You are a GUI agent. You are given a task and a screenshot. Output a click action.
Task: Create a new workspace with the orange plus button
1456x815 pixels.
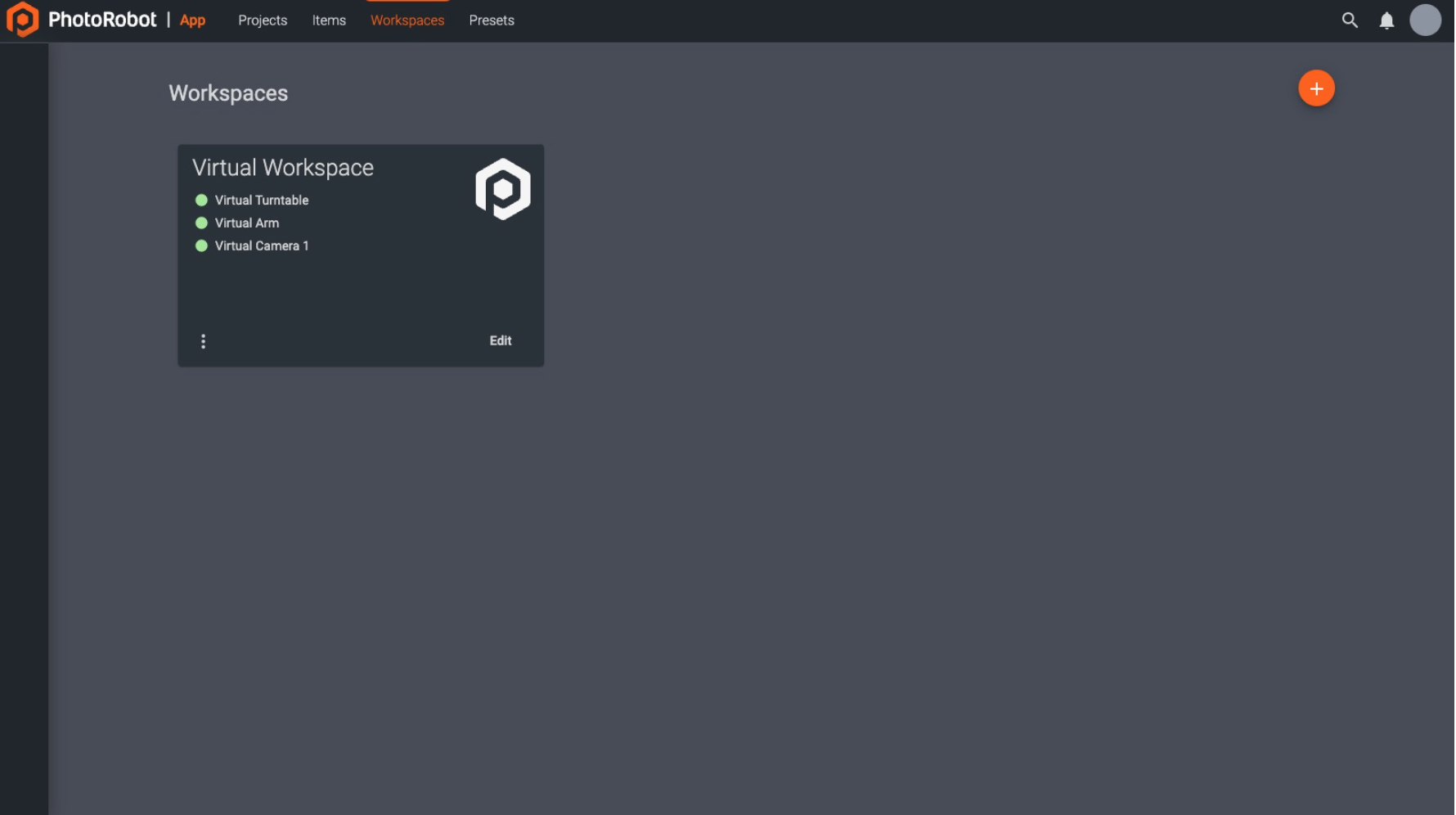1316,88
